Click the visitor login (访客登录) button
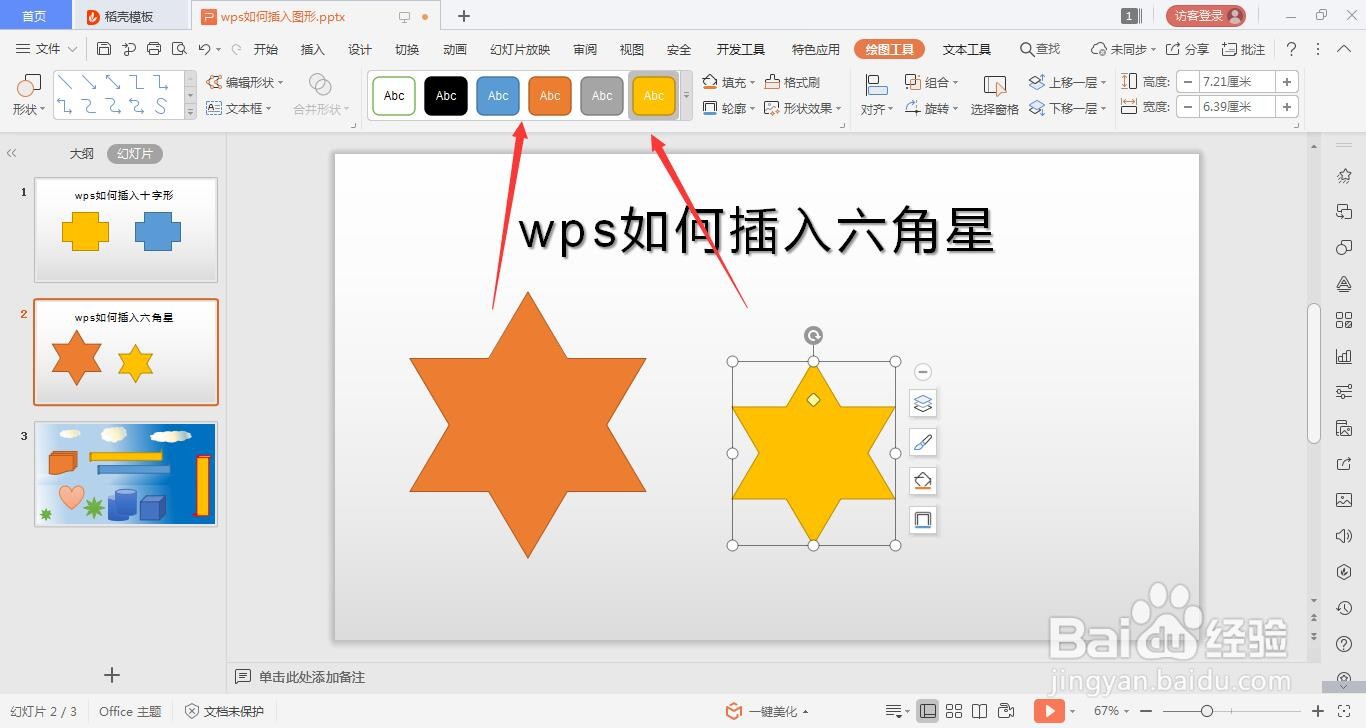 (x=1206, y=16)
